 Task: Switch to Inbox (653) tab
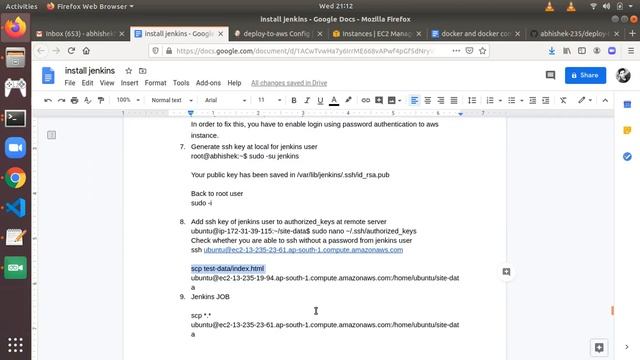80,34
